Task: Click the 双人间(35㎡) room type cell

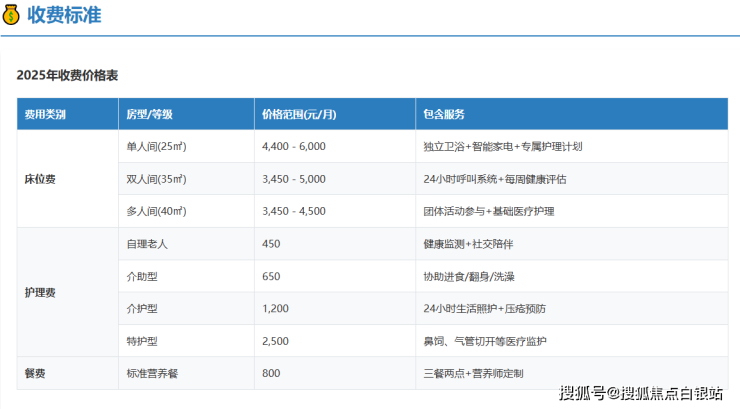Action: click(x=155, y=179)
